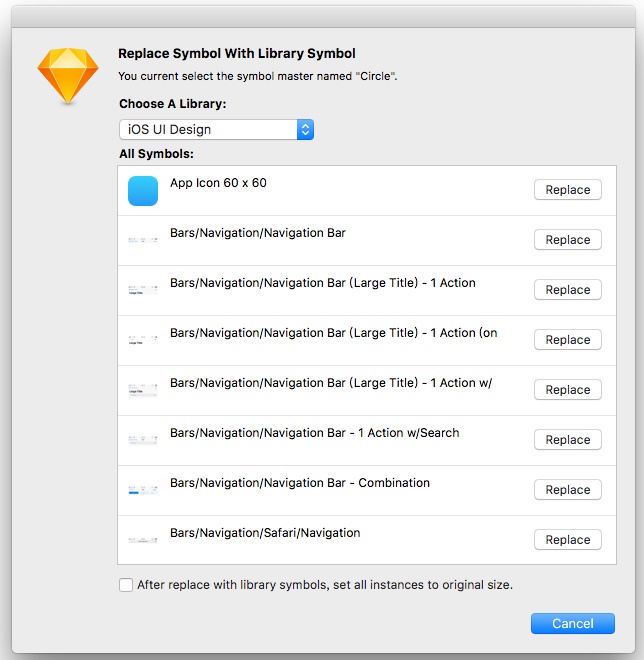This screenshot has height=660, width=644.
Task: Replace with Navigation Bar (Large Title) - 1 Action (on
Action: (568, 340)
